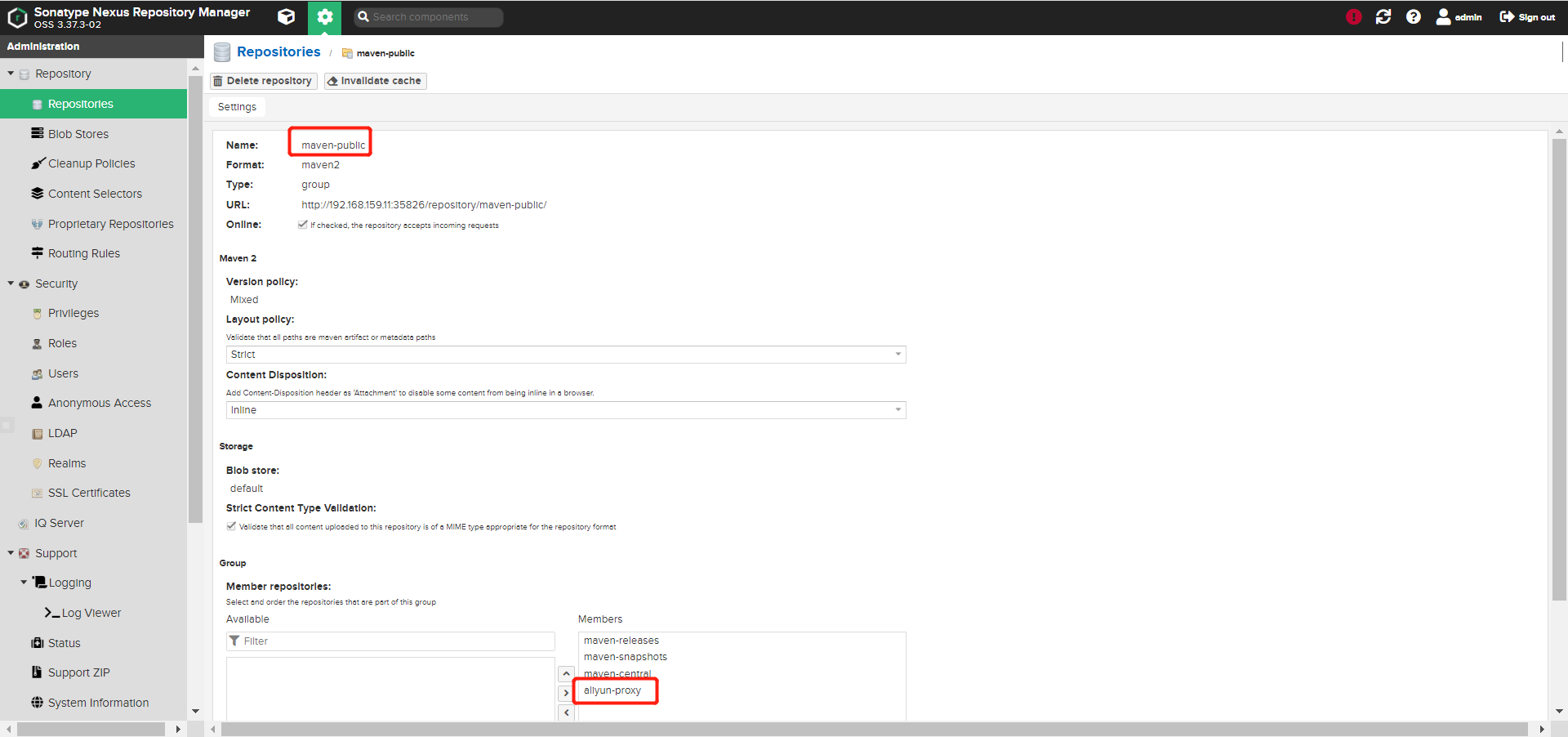This screenshot has width=1568, height=737.
Task: Toggle the Online checkbox
Action: pyautogui.click(x=303, y=225)
